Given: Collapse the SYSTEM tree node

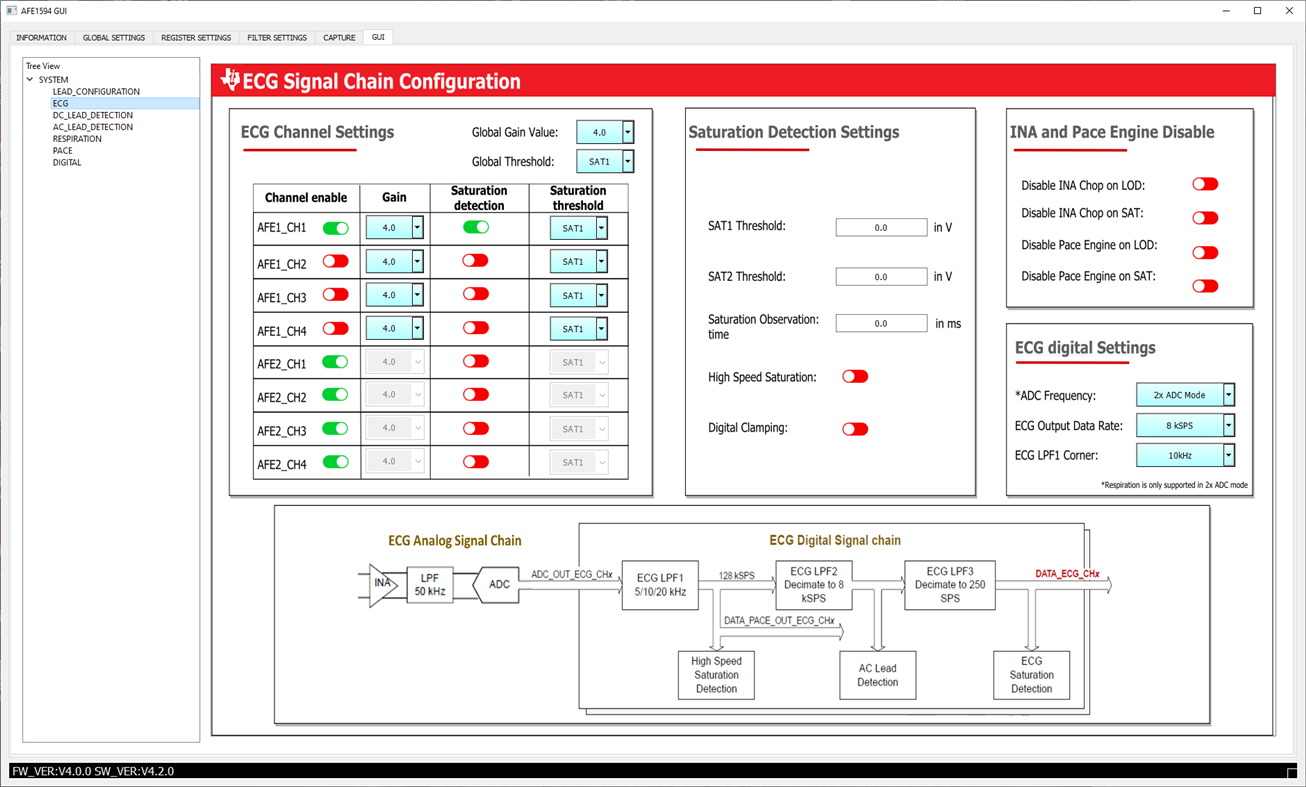Looking at the screenshot, I should tap(30, 79).
